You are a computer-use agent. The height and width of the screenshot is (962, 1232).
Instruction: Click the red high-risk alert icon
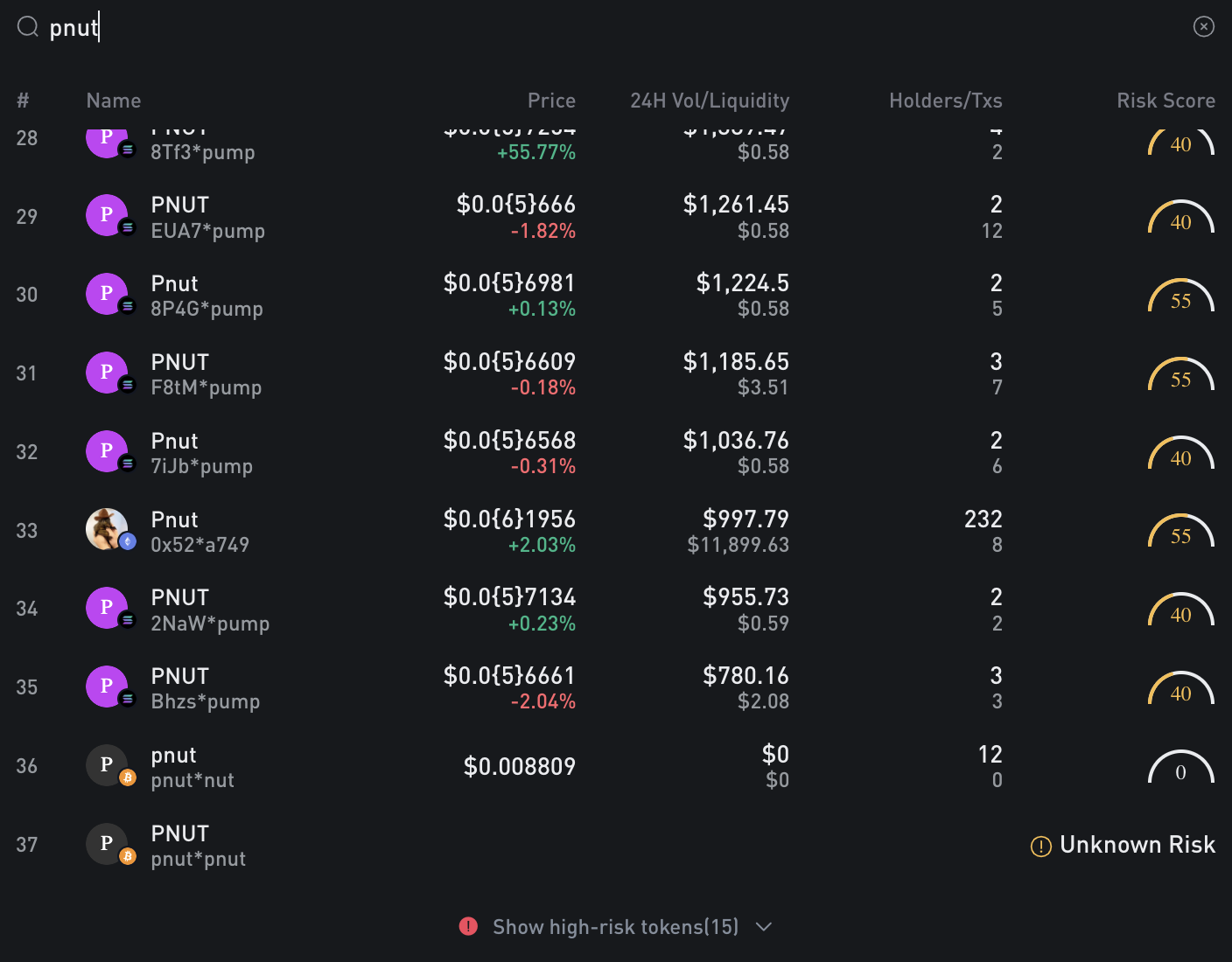click(x=468, y=926)
